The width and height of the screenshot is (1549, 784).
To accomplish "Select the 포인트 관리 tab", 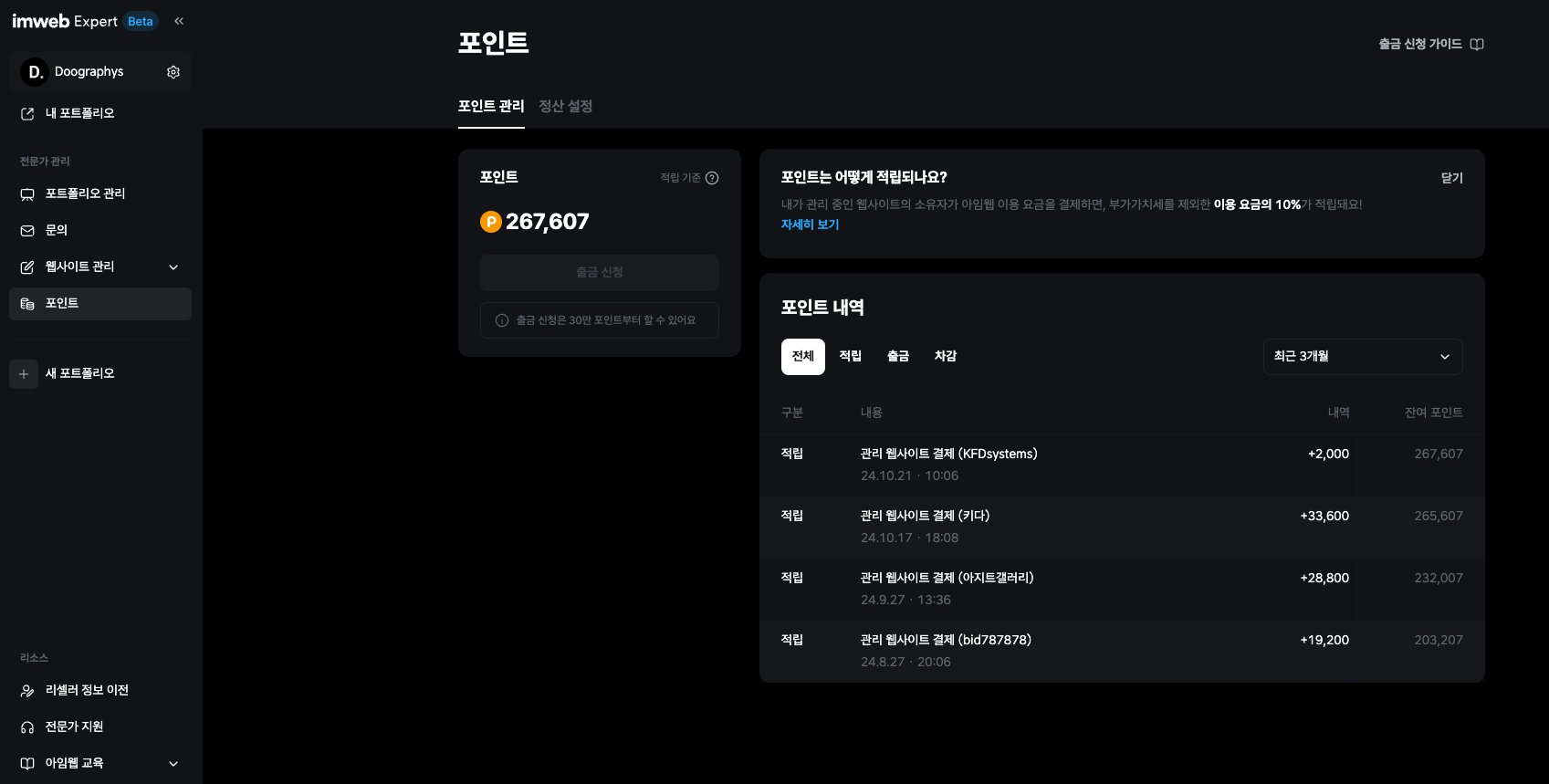I will 491,107.
